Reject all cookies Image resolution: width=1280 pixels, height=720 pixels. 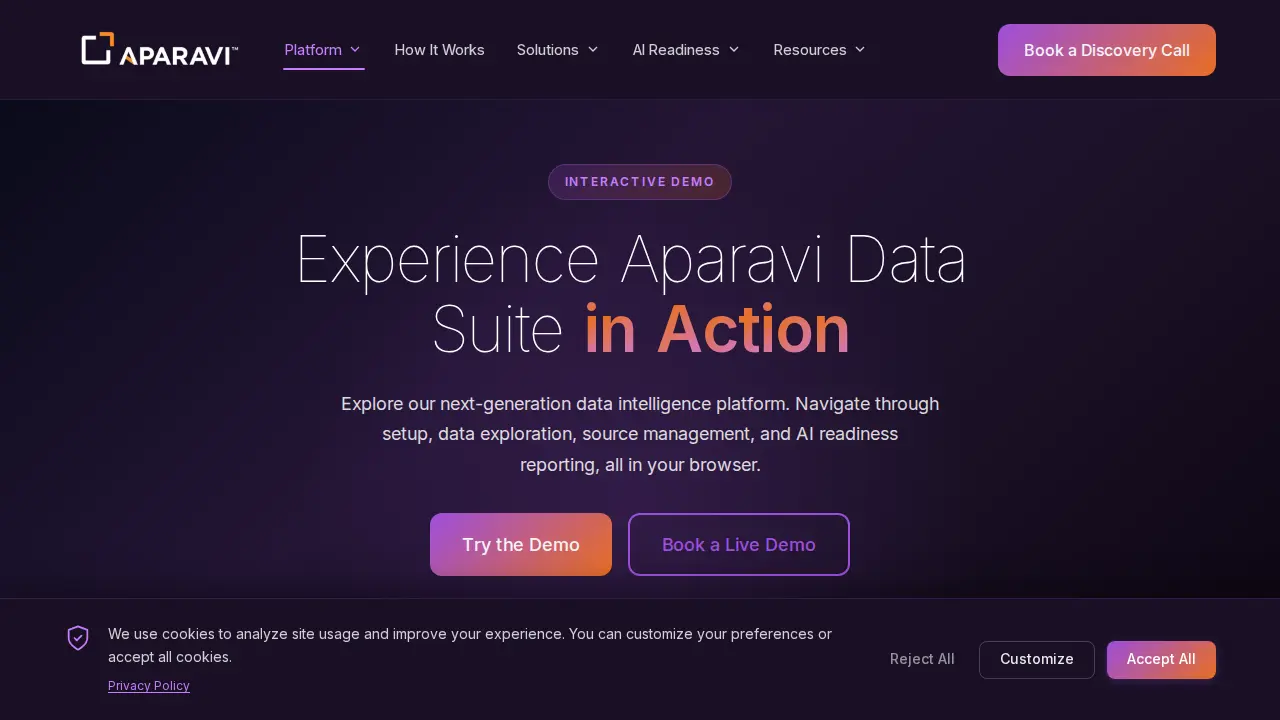click(922, 659)
